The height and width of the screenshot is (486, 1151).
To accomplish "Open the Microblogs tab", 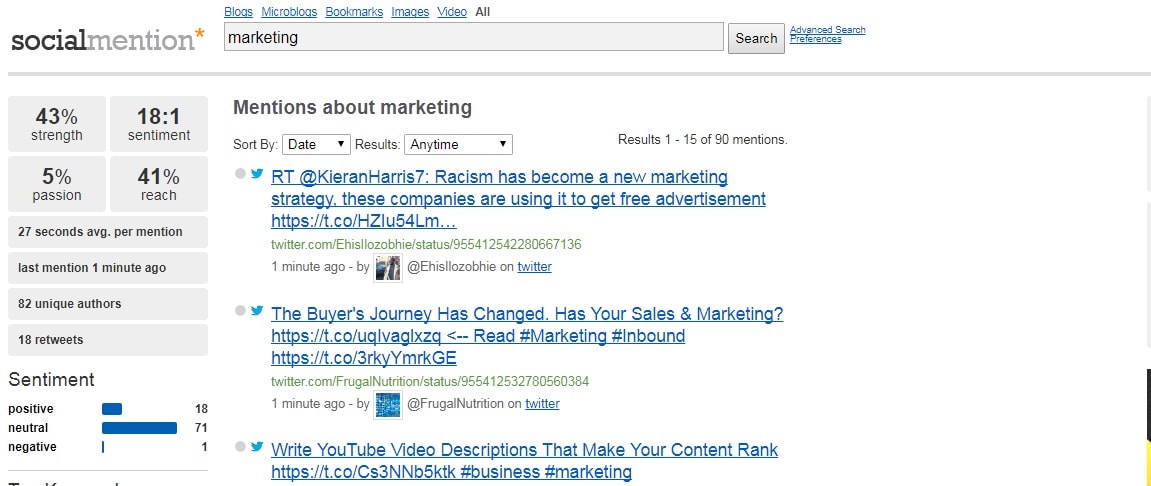I will 288,12.
